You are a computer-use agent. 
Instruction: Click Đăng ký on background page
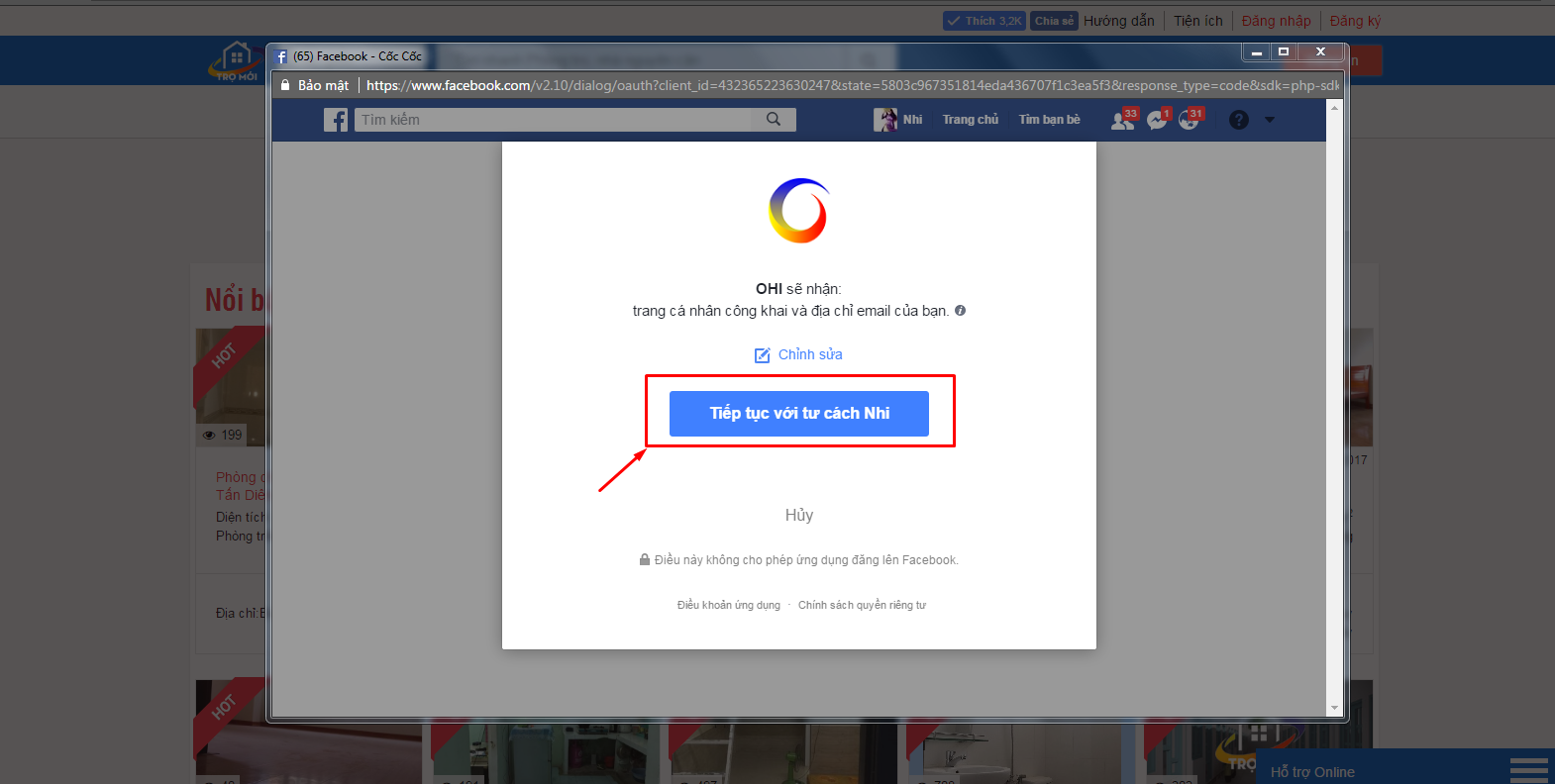pos(1355,21)
